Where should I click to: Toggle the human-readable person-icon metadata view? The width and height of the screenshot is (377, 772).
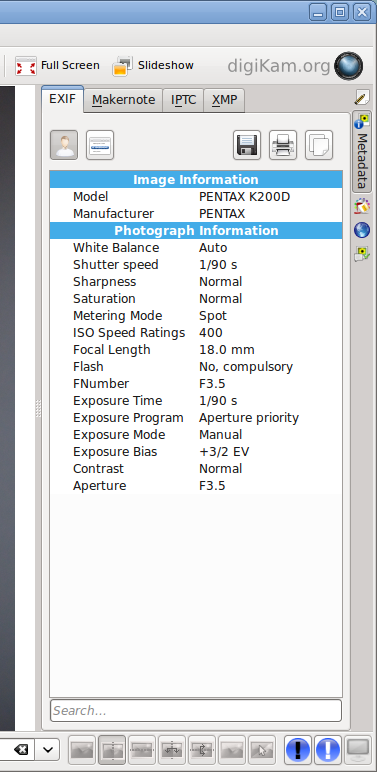[x=64, y=145]
